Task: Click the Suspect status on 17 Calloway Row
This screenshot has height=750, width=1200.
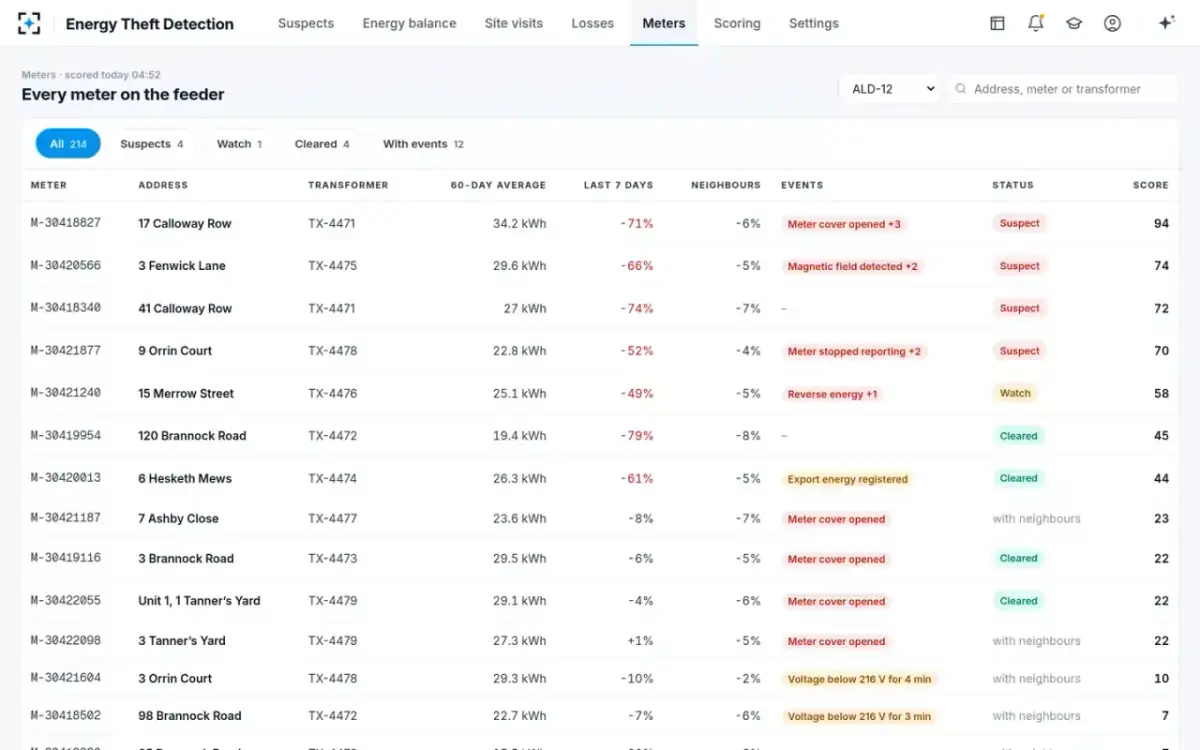Action: 1019,224
